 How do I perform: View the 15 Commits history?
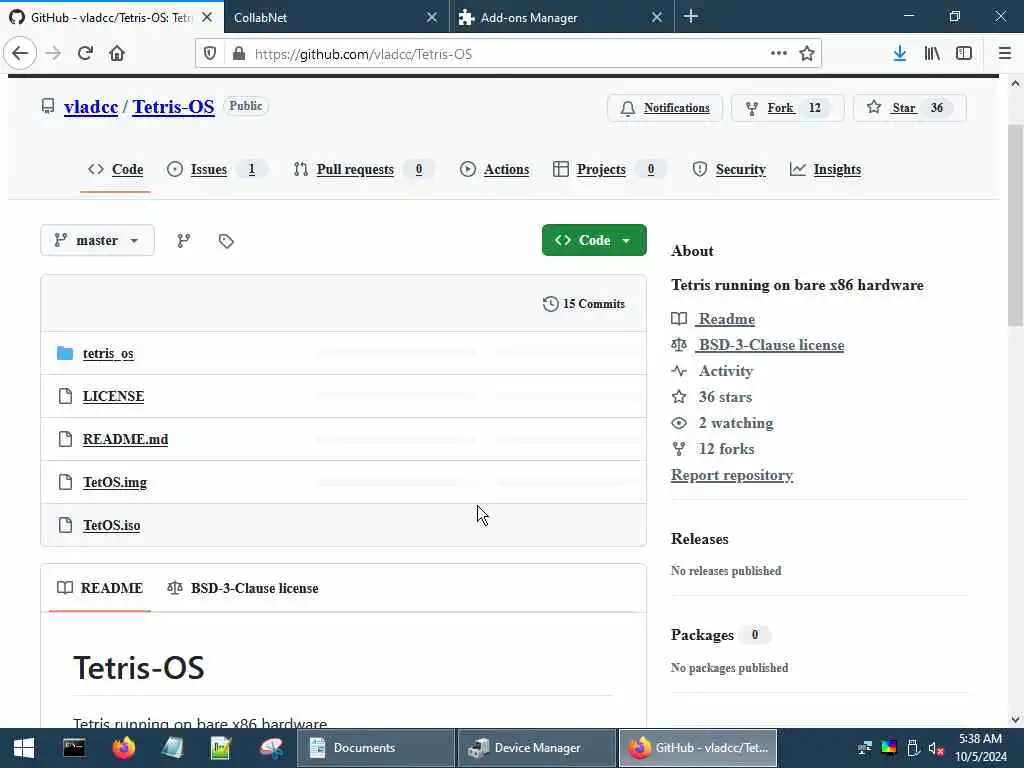click(584, 304)
